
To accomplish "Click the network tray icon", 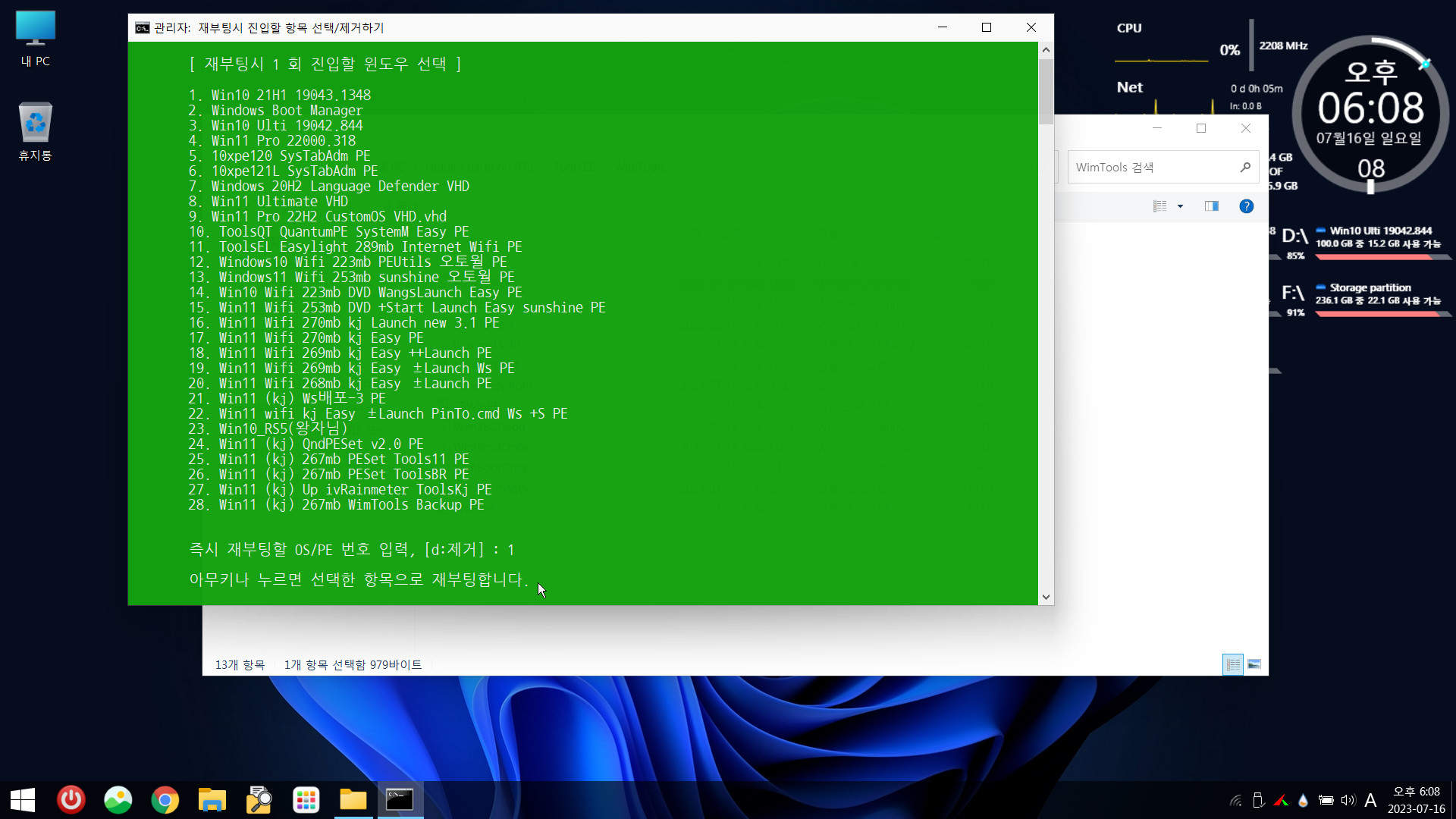I will [x=1236, y=800].
